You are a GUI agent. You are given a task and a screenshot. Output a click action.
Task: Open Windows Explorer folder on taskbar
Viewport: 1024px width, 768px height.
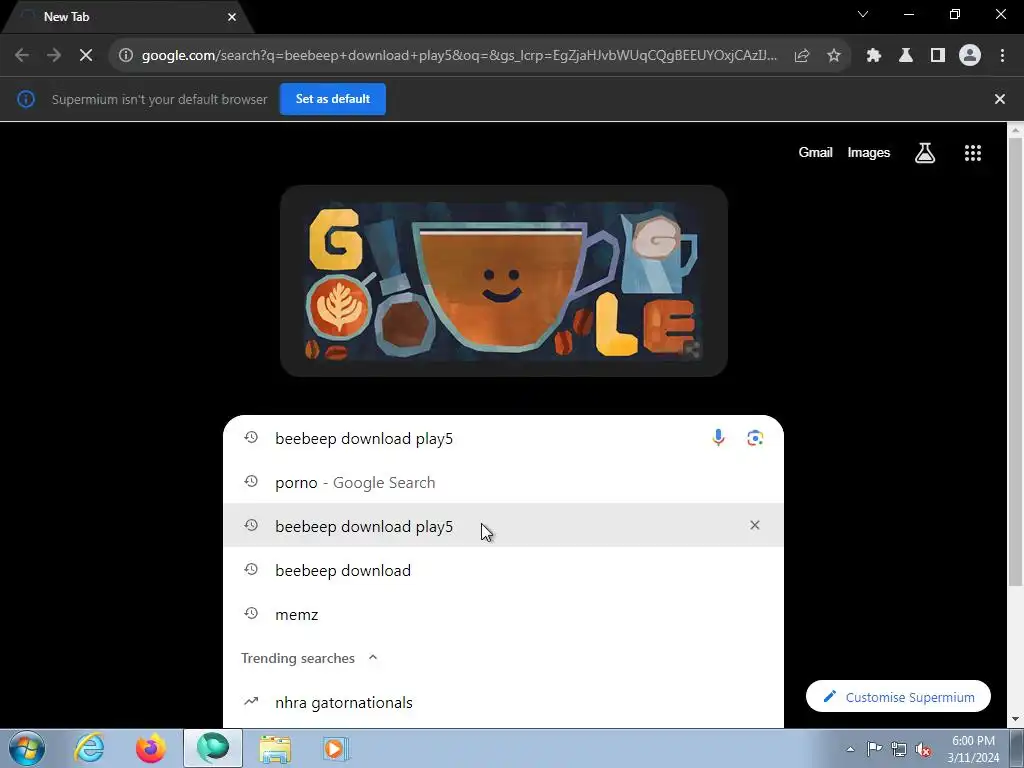[275, 748]
